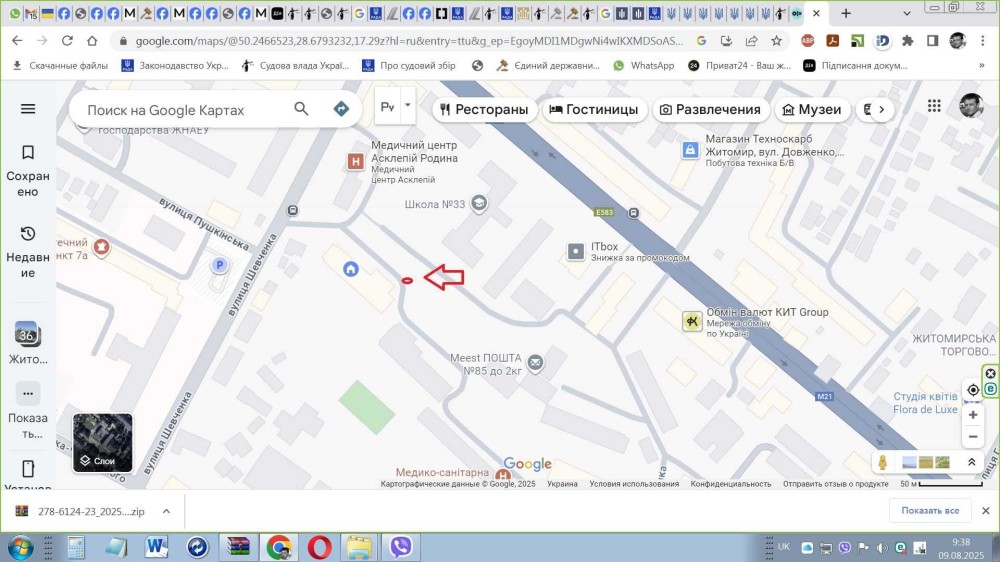Filter by Гостиницы category chip
The image size is (1000, 562).
tap(594, 110)
